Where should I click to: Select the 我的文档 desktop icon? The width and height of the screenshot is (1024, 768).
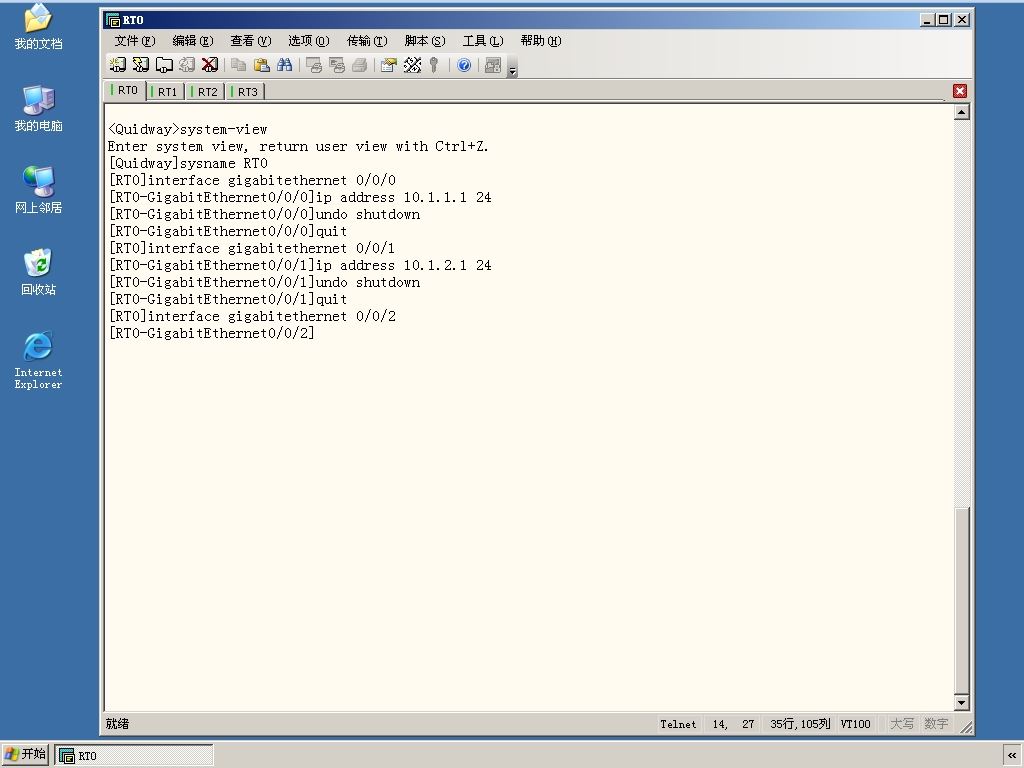click(x=39, y=27)
